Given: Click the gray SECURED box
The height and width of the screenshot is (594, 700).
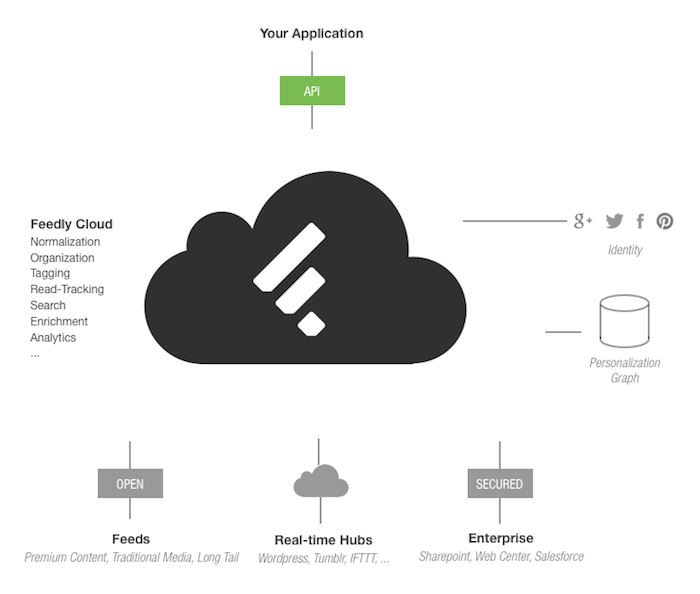Looking at the screenshot, I should click(500, 483).
